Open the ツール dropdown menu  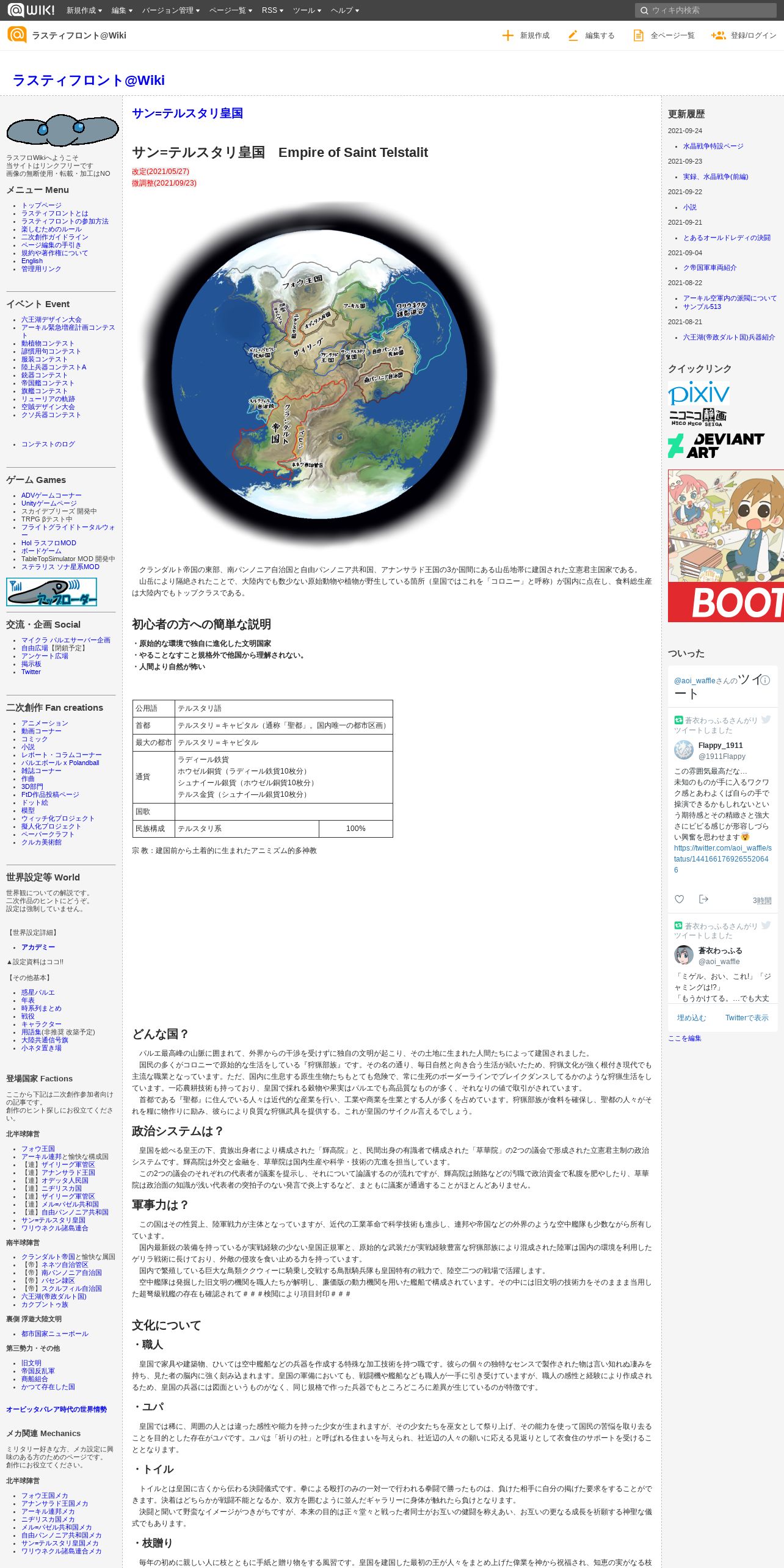307,10
